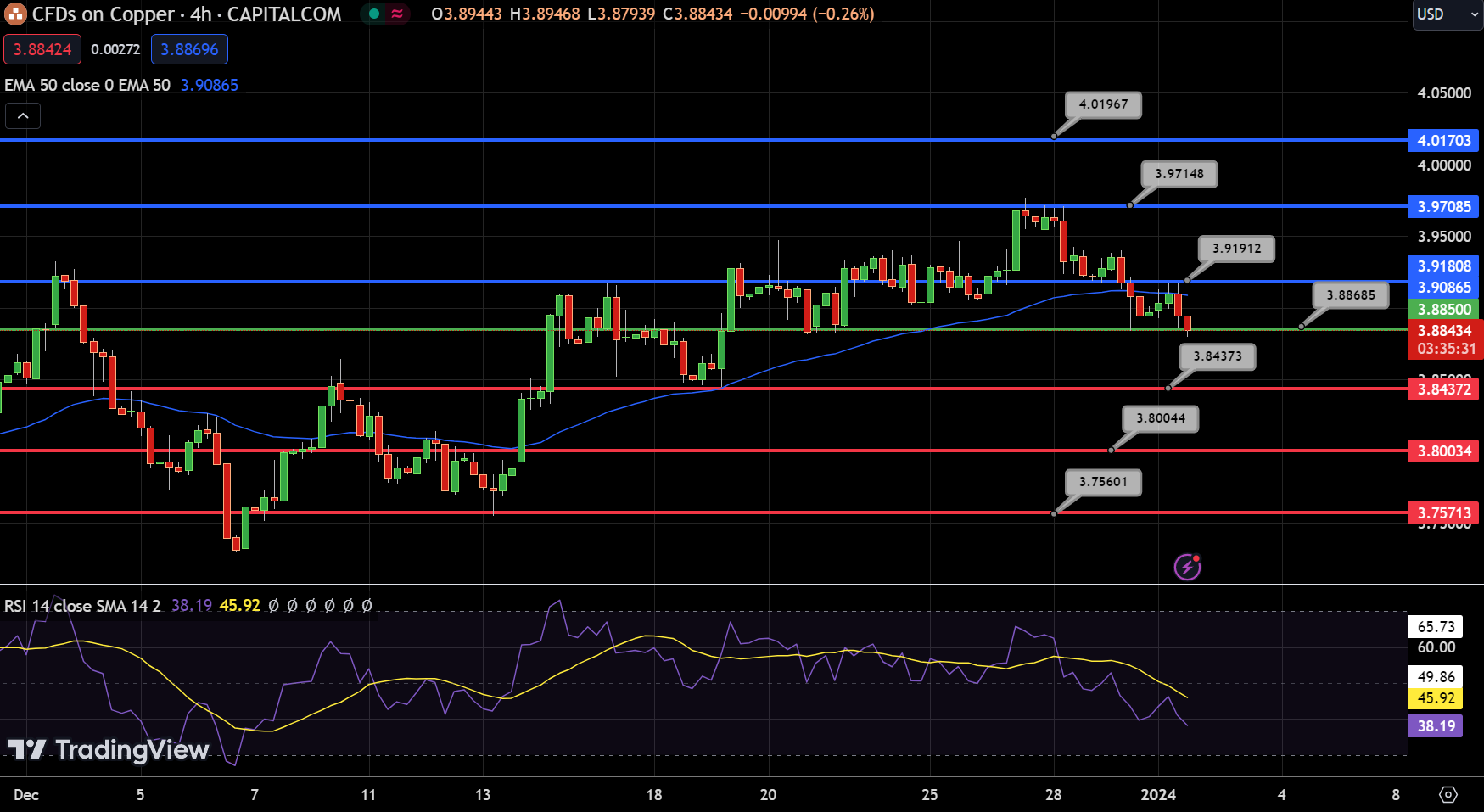Click the Dec label on the time axis
The width and height of the screenshot is (1484, 812).
(x=26, y=795)
